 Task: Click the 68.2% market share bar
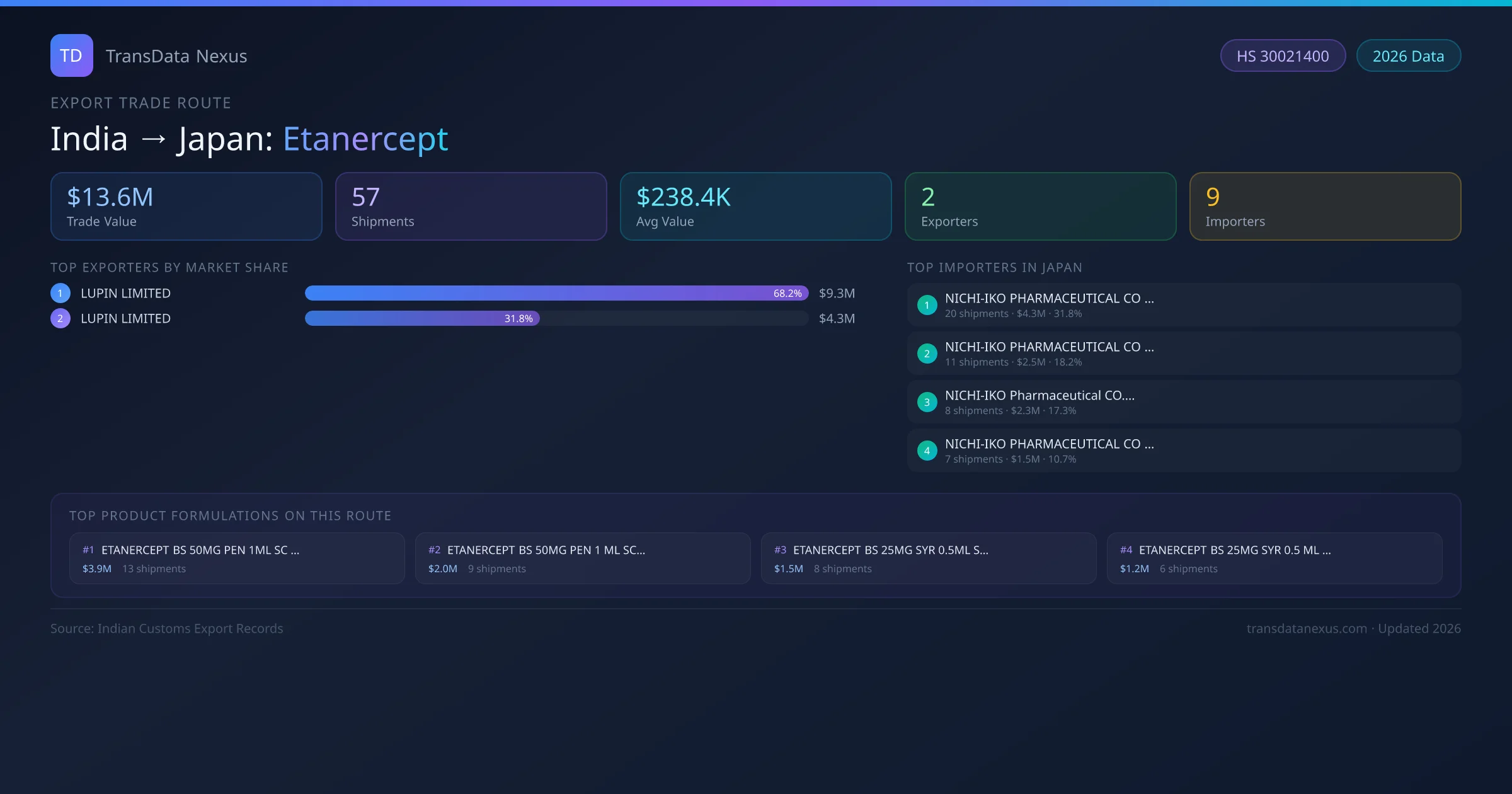point(556,293)
